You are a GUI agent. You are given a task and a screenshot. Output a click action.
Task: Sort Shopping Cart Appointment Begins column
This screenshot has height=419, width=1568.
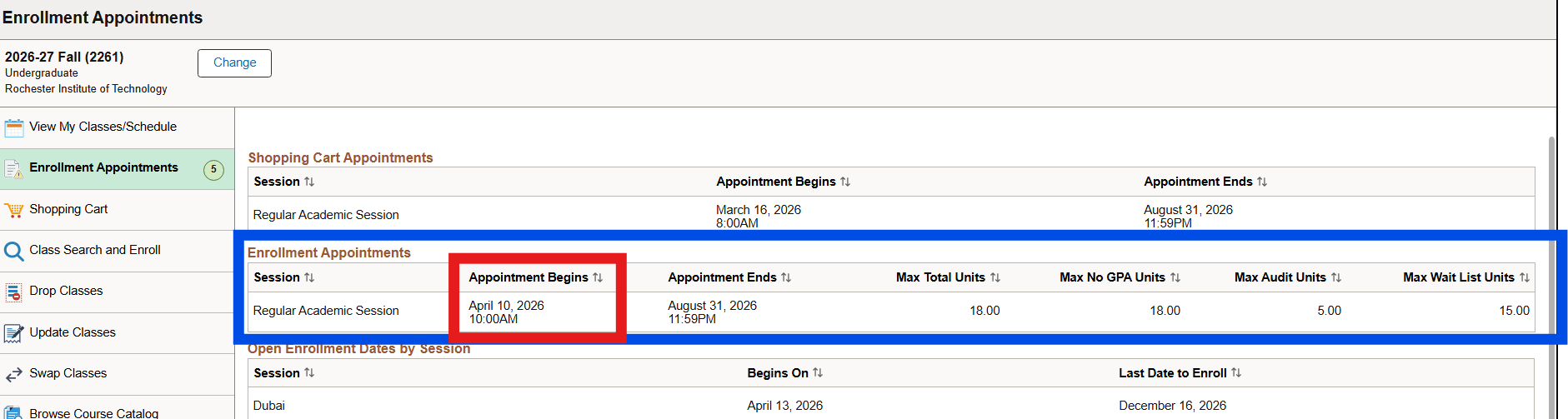point(845,182)
